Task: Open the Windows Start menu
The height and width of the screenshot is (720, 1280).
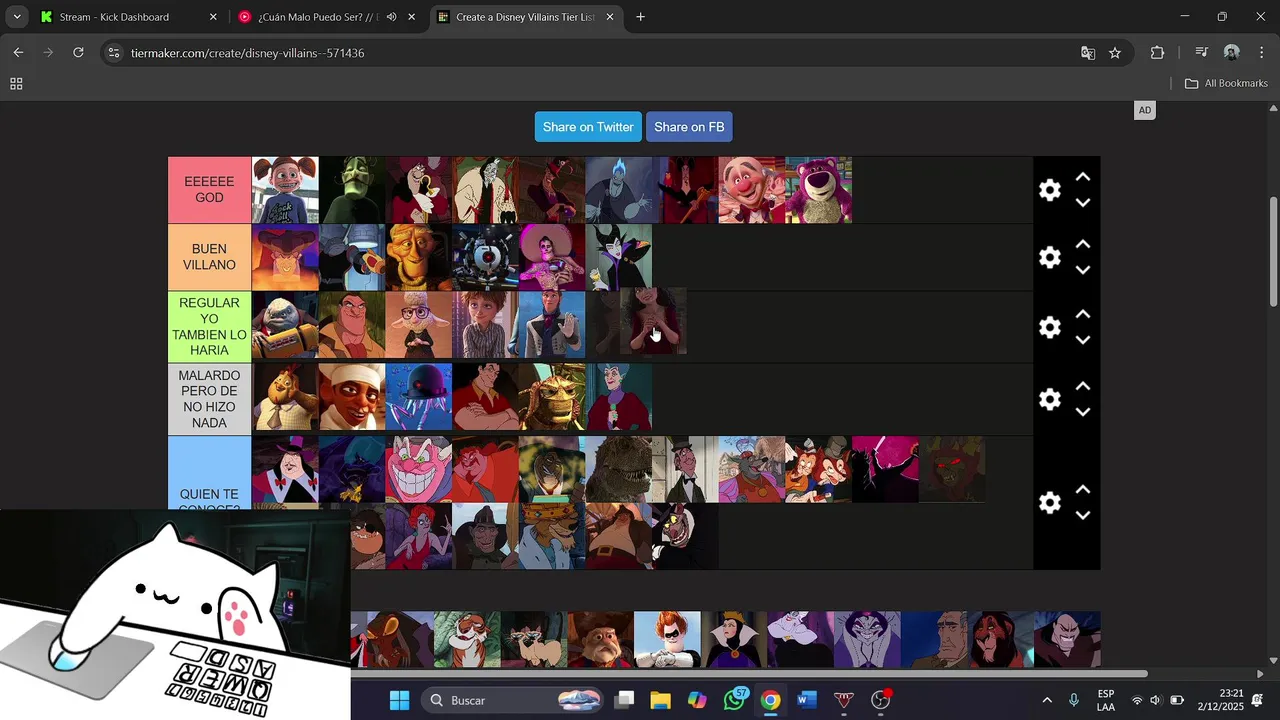Action: click(x=399, y=700)
